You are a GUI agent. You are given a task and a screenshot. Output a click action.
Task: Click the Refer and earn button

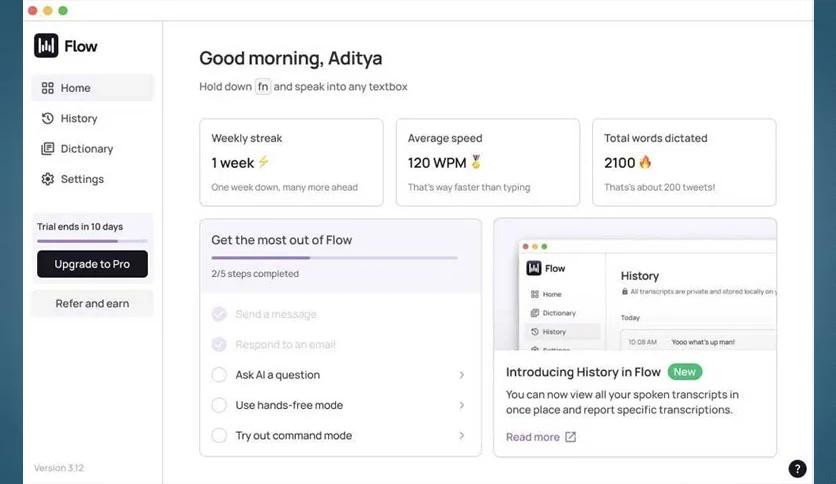92,303
